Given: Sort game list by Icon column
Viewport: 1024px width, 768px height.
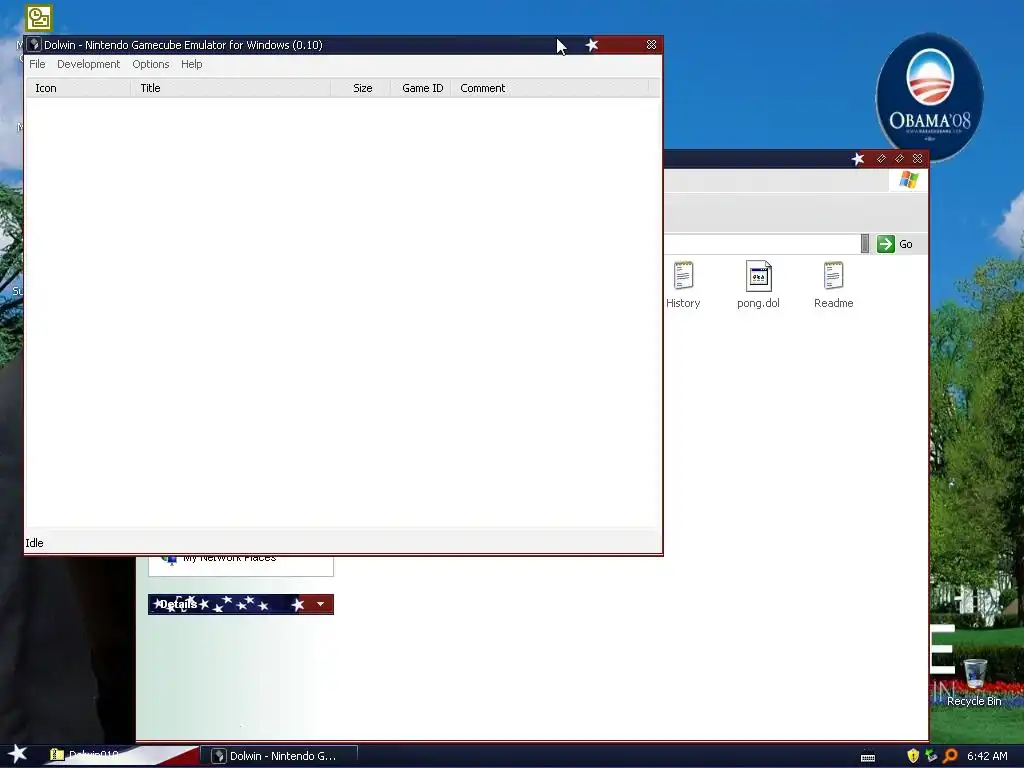Looking at the screenshot, I should pyautogui.click(x=78, y=88).
